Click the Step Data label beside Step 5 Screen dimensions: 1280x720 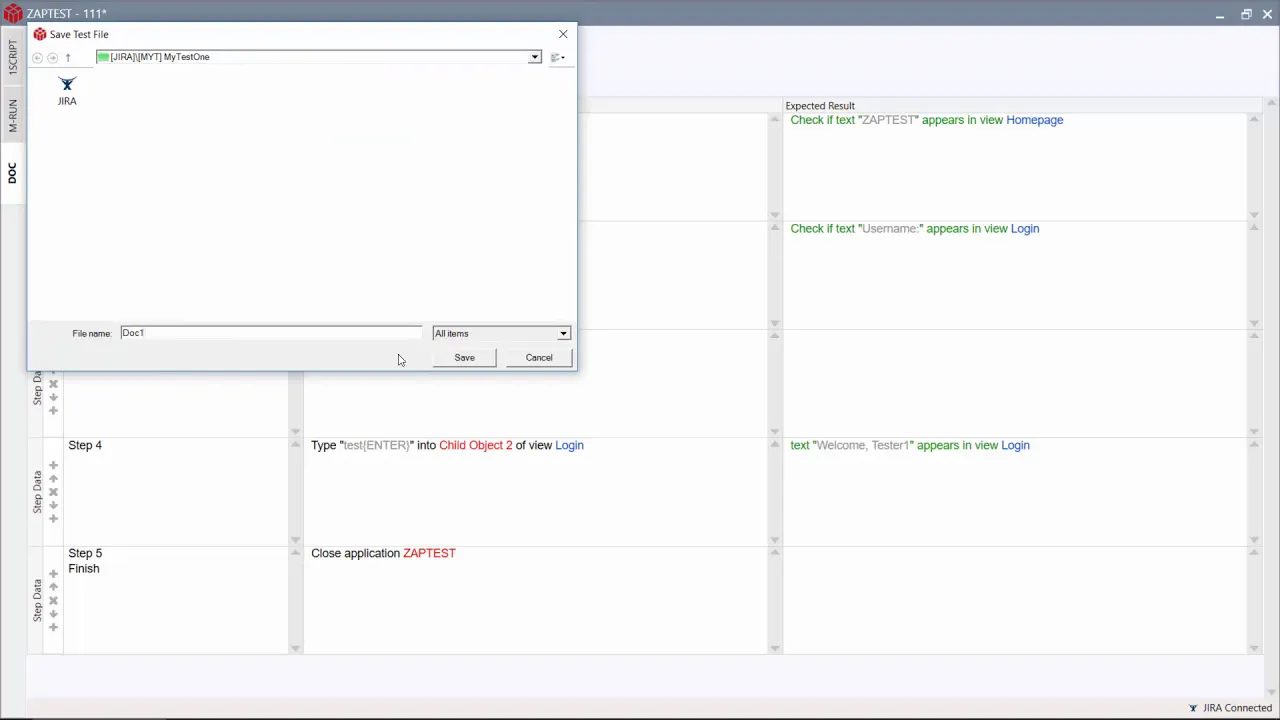pos(38,600)
